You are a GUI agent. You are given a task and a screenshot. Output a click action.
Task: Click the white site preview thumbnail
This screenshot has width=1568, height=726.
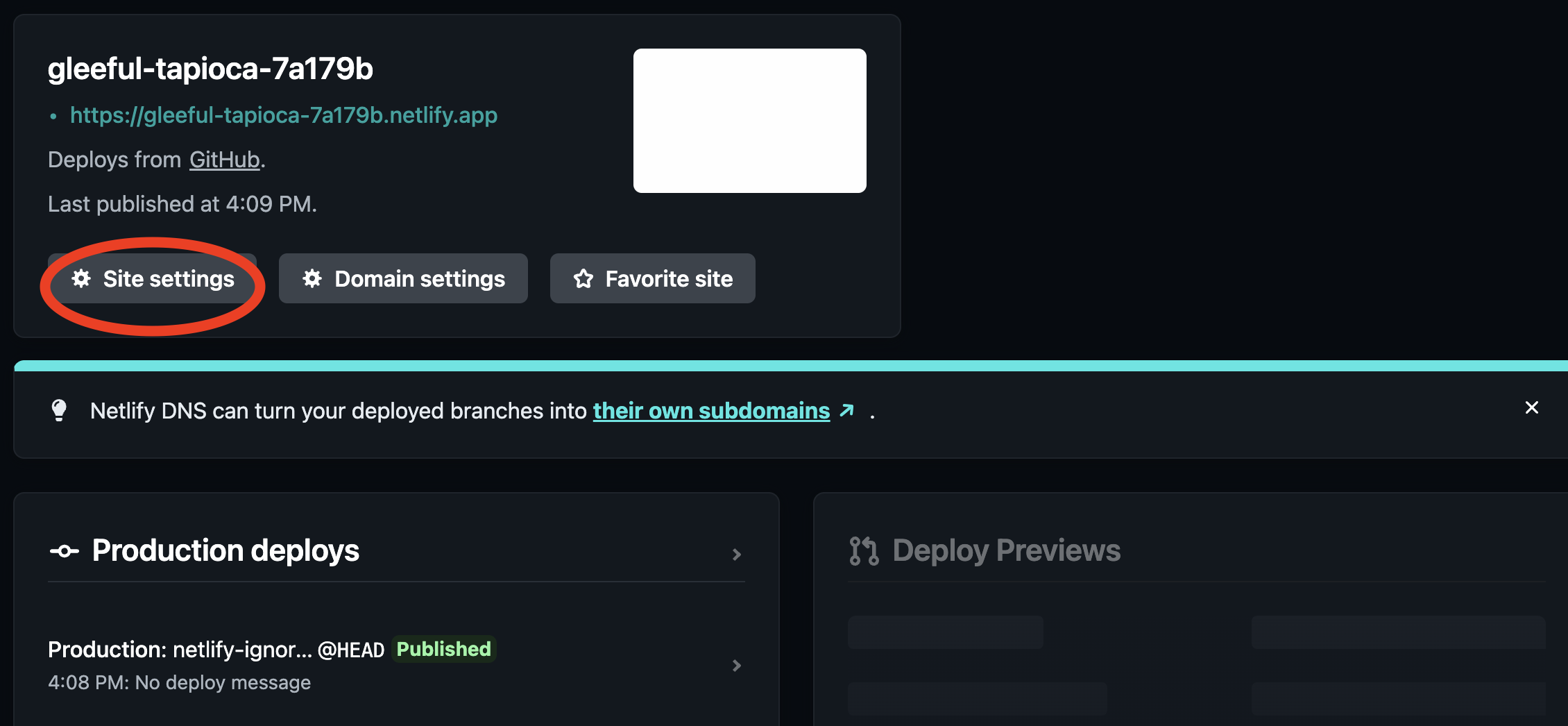(x=749, y=121)
